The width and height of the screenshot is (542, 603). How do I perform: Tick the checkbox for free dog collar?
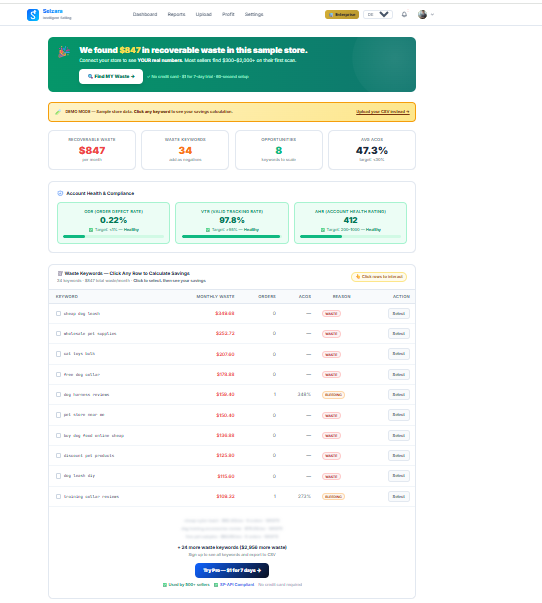[x=58, y=374]
